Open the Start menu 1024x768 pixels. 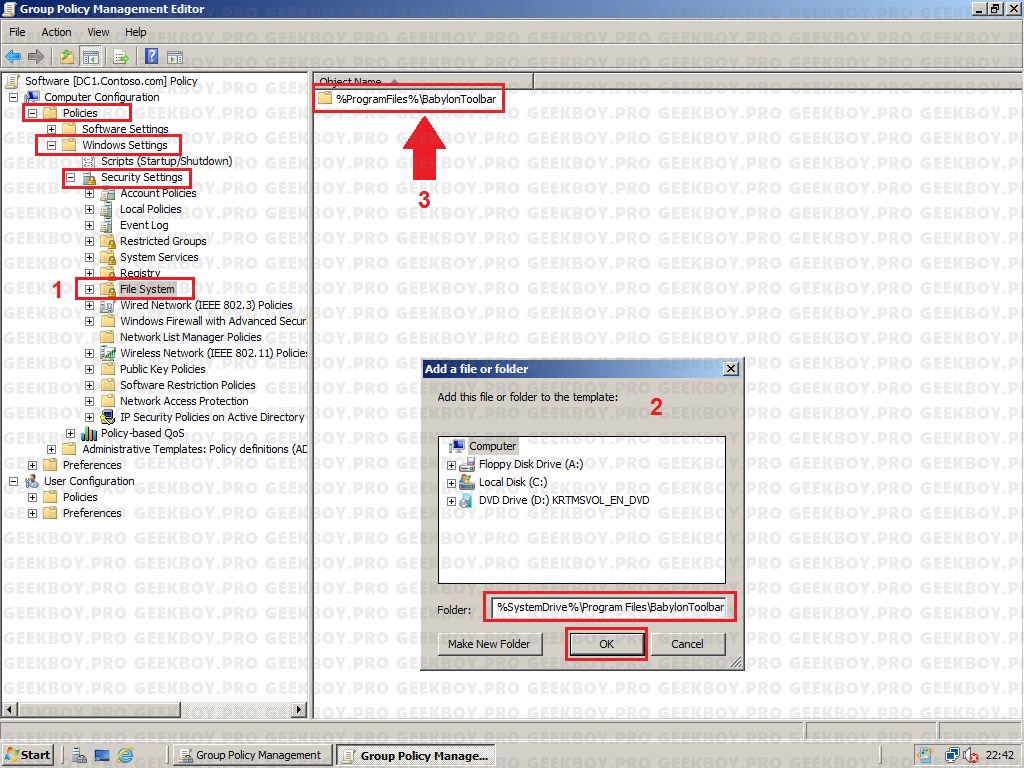pyautogui.click(x=28, y=756)
